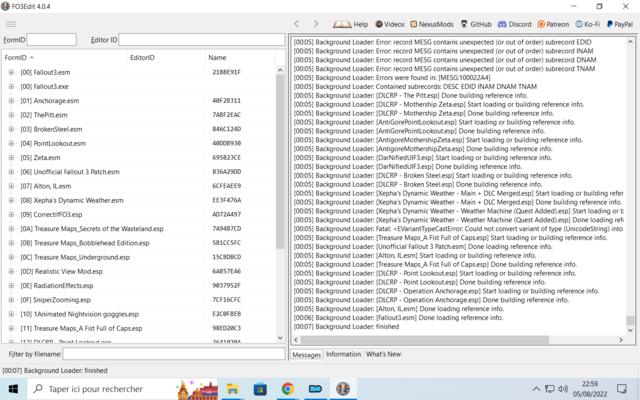Click CRC value 836A29DD

click(227, 172)
